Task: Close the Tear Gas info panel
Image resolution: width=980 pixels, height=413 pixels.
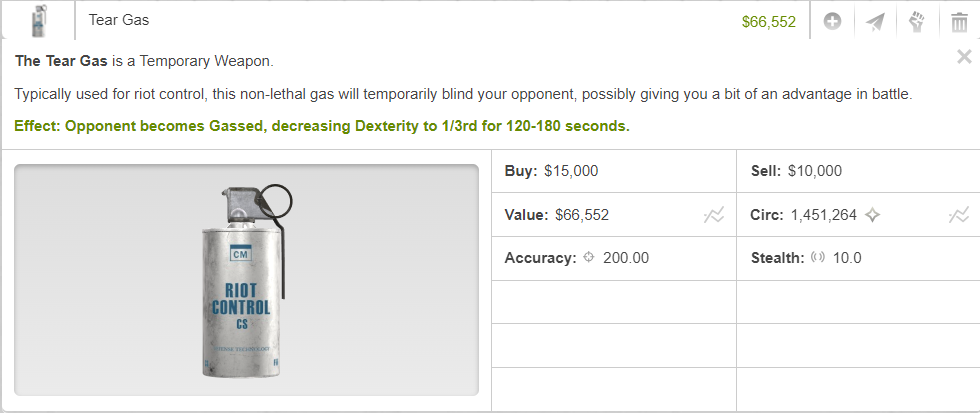Action: [x=964, y=57]
